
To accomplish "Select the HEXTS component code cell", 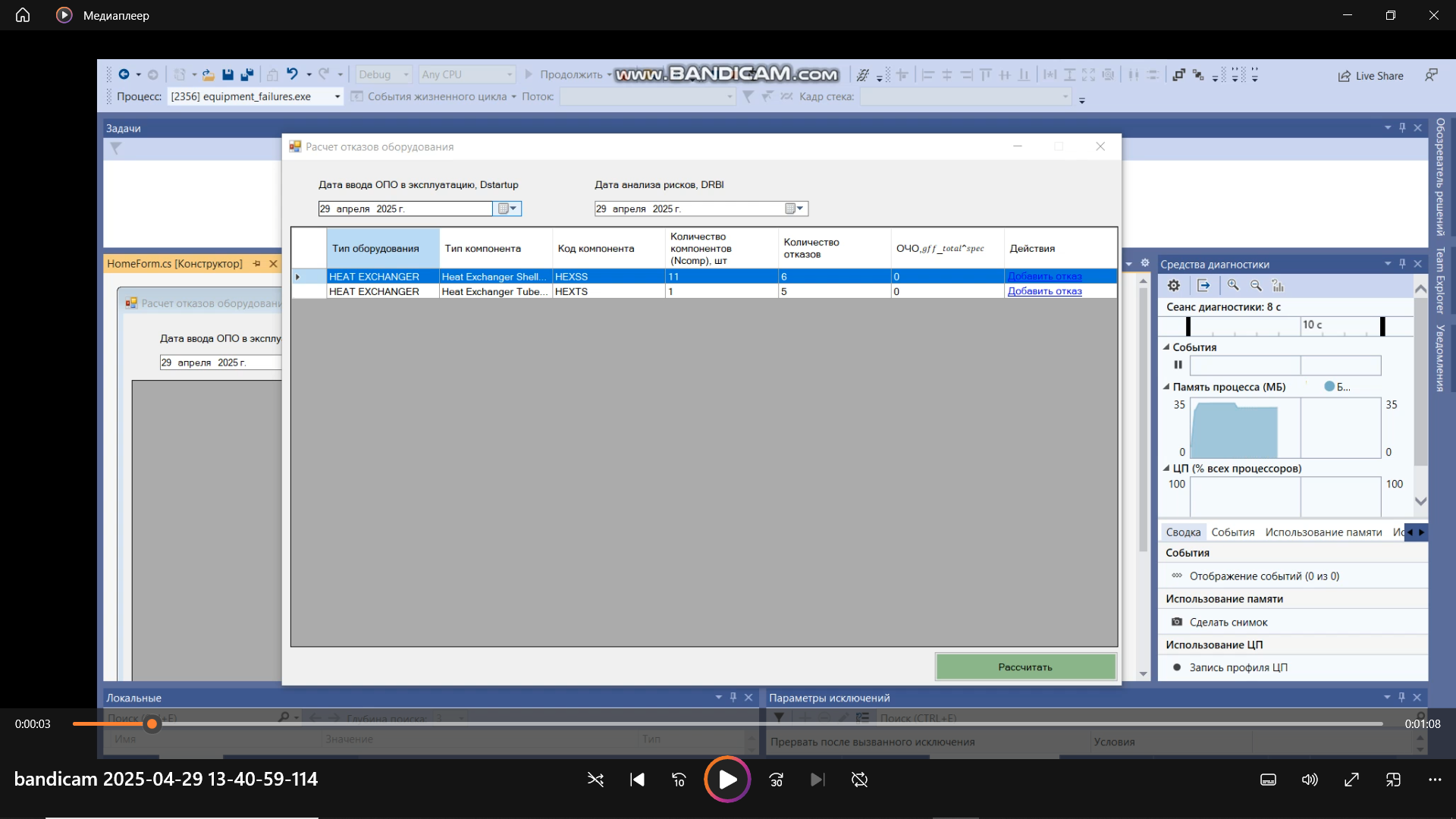I will coord(608,291).
